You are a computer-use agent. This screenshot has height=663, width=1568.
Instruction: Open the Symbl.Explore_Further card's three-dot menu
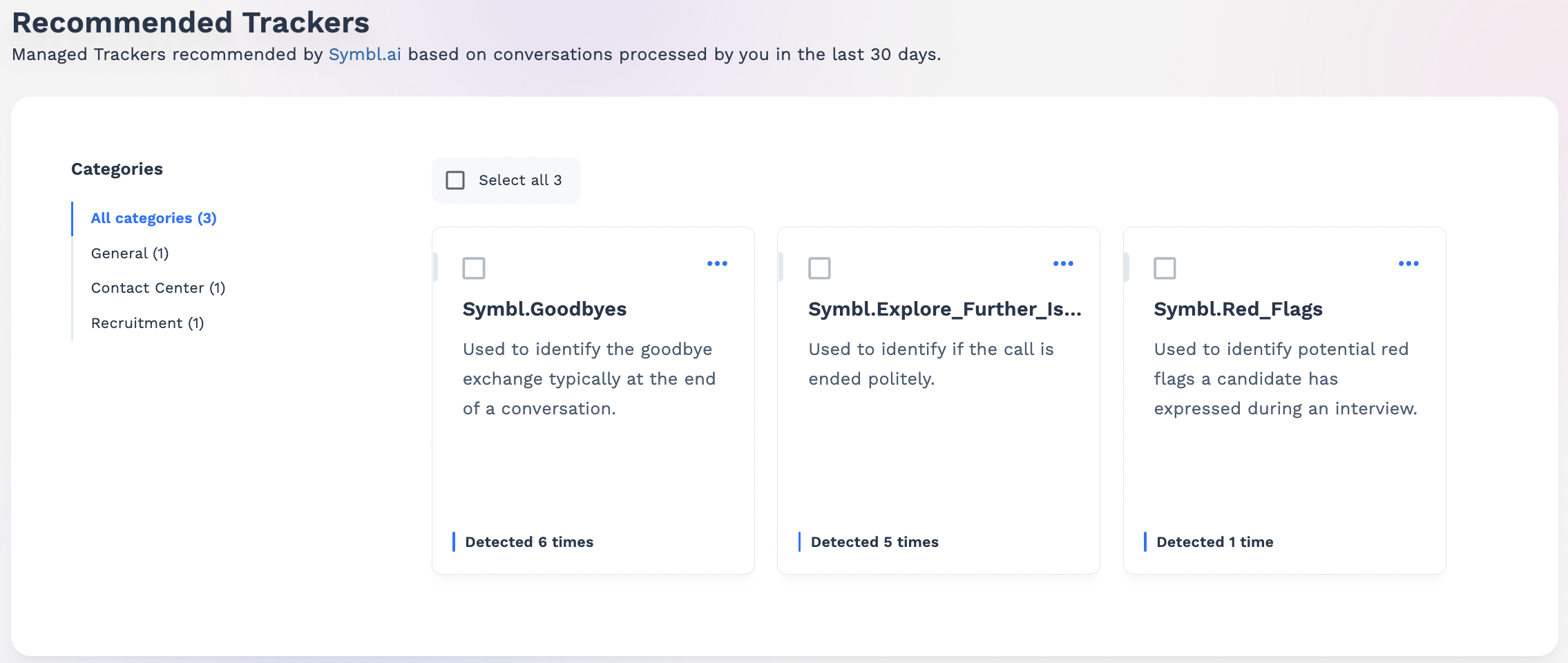click(x=1063, y=264)
